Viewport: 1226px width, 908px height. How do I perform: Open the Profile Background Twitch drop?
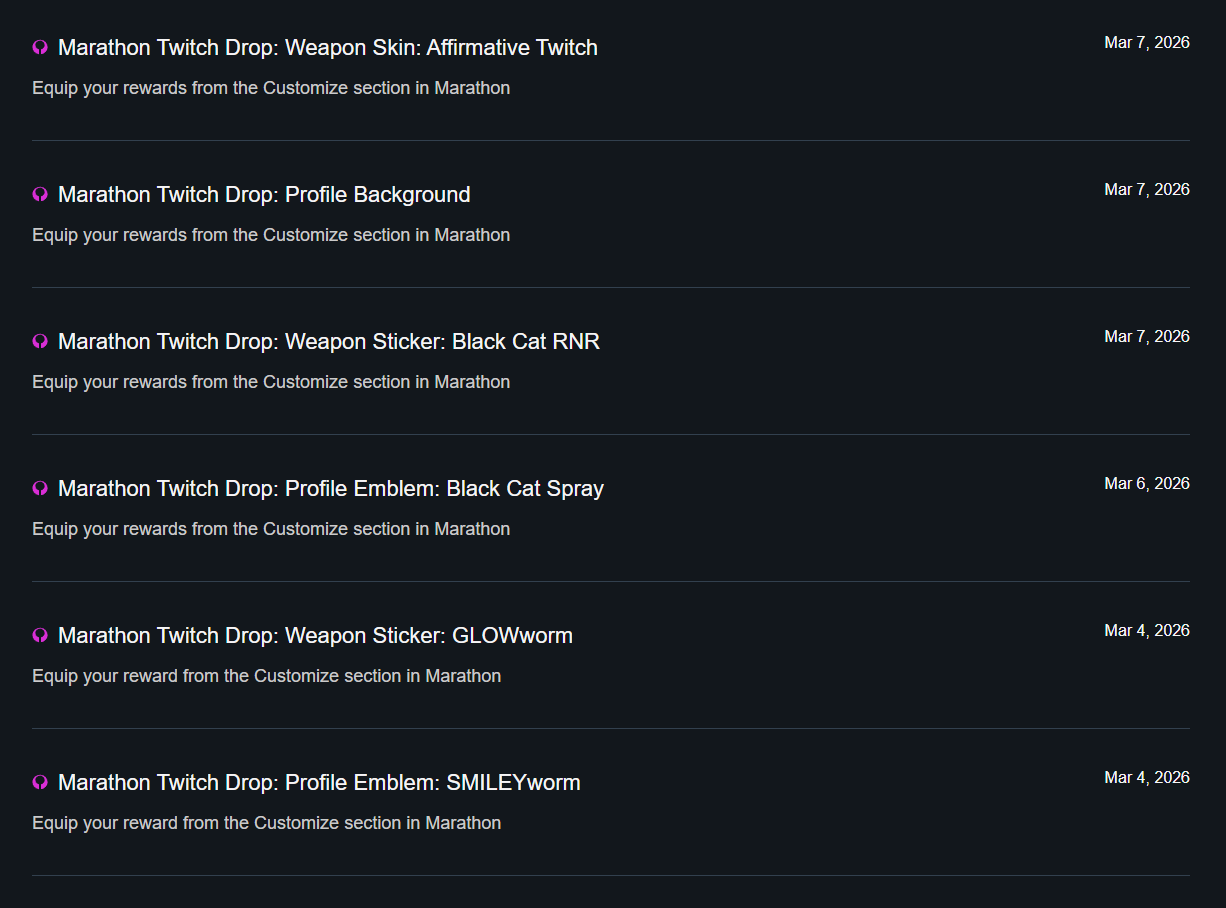(264, 194)
